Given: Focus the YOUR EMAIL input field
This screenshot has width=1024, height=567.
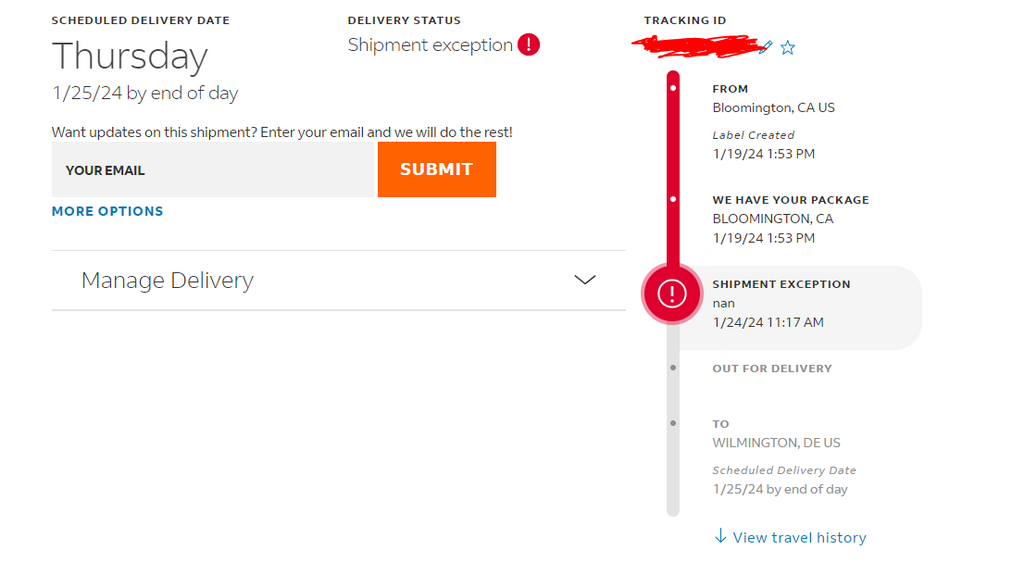Looking at the screenshot, I should 213,170.
